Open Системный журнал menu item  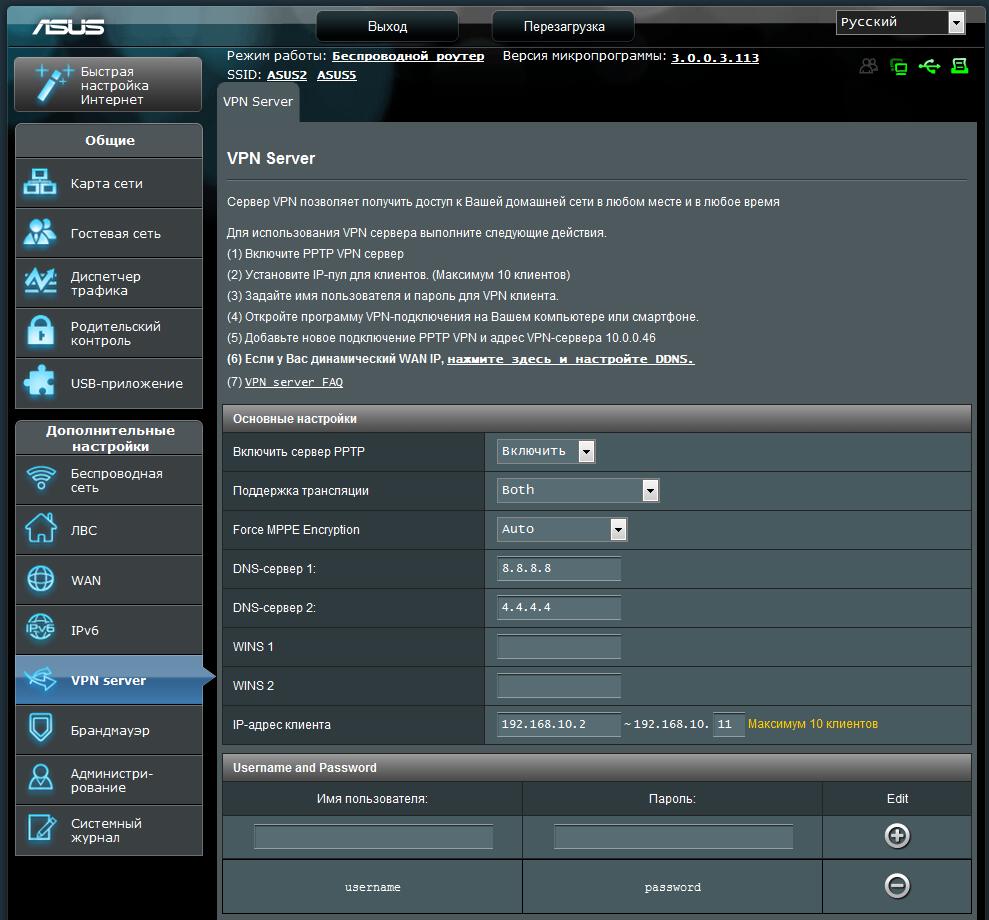pyautogui.click(x=109, y=829)
